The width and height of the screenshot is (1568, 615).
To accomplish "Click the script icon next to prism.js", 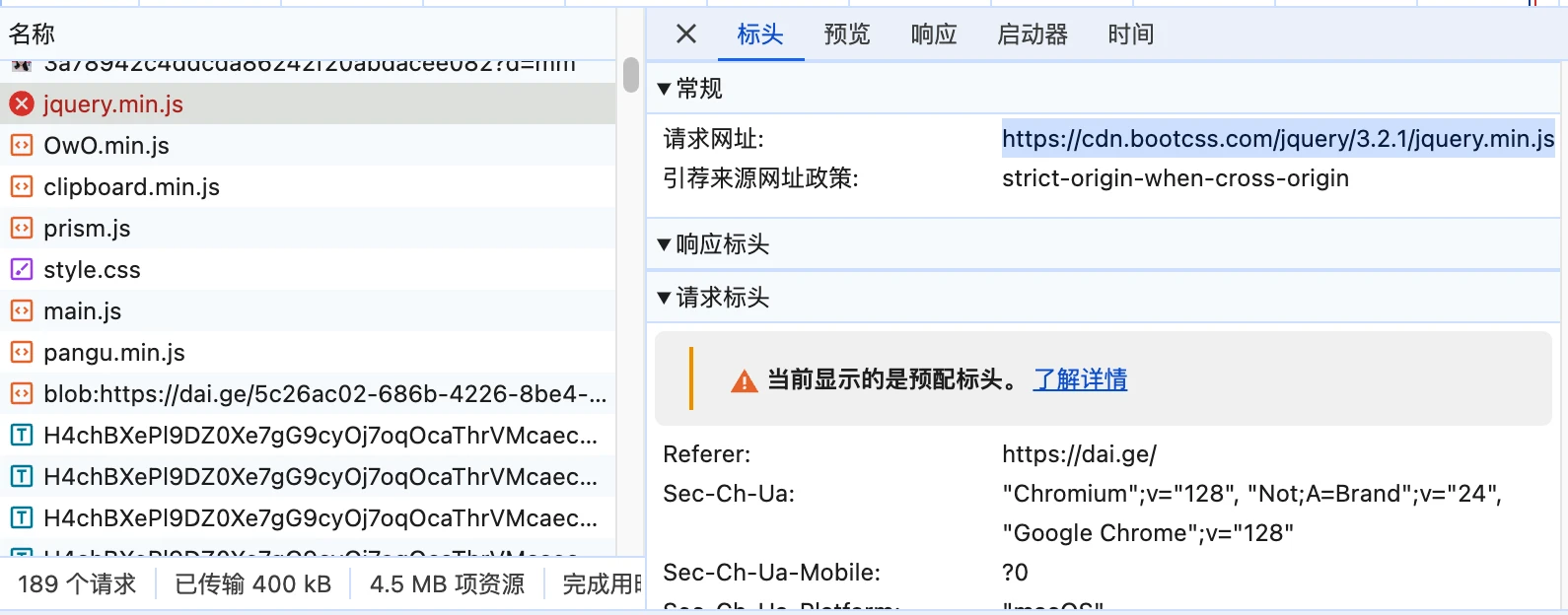I will click(22, 229).
